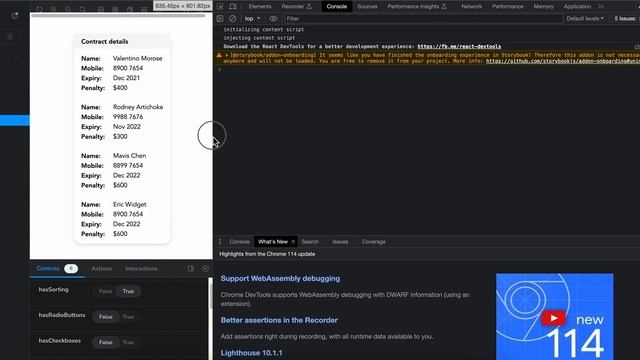
Task: Close the What's New drawer tab
Action: [293, 242]
